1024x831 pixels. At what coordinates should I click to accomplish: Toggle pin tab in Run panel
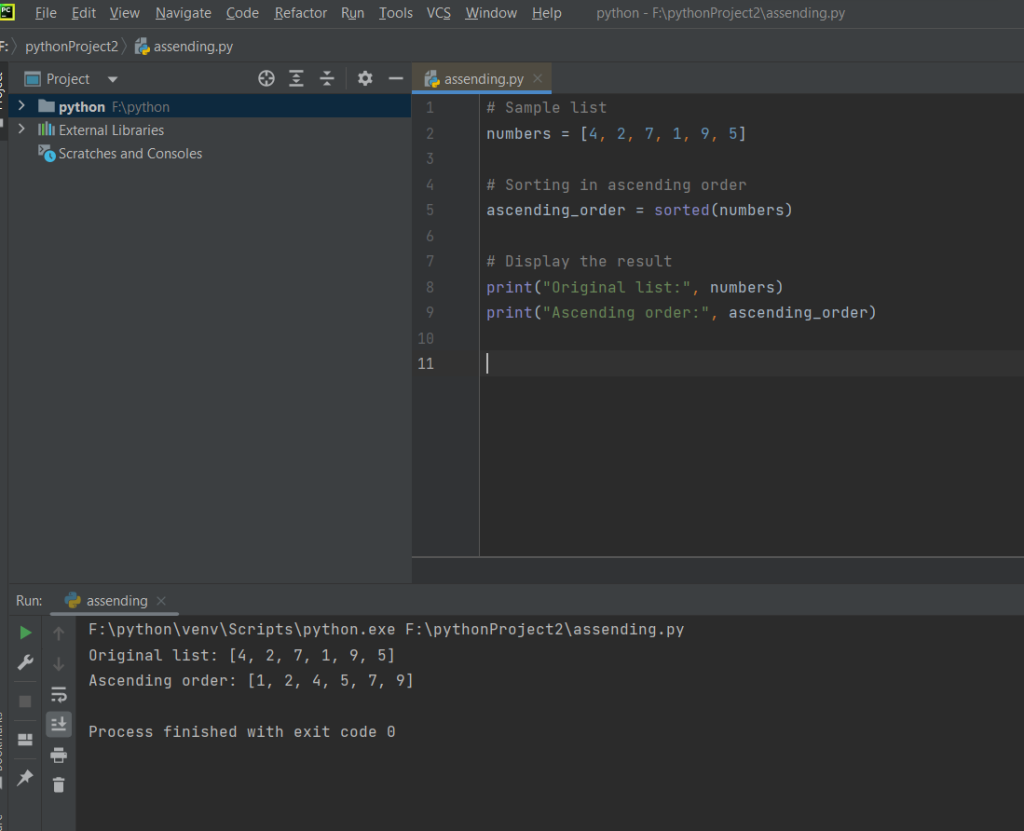point(26,777)
